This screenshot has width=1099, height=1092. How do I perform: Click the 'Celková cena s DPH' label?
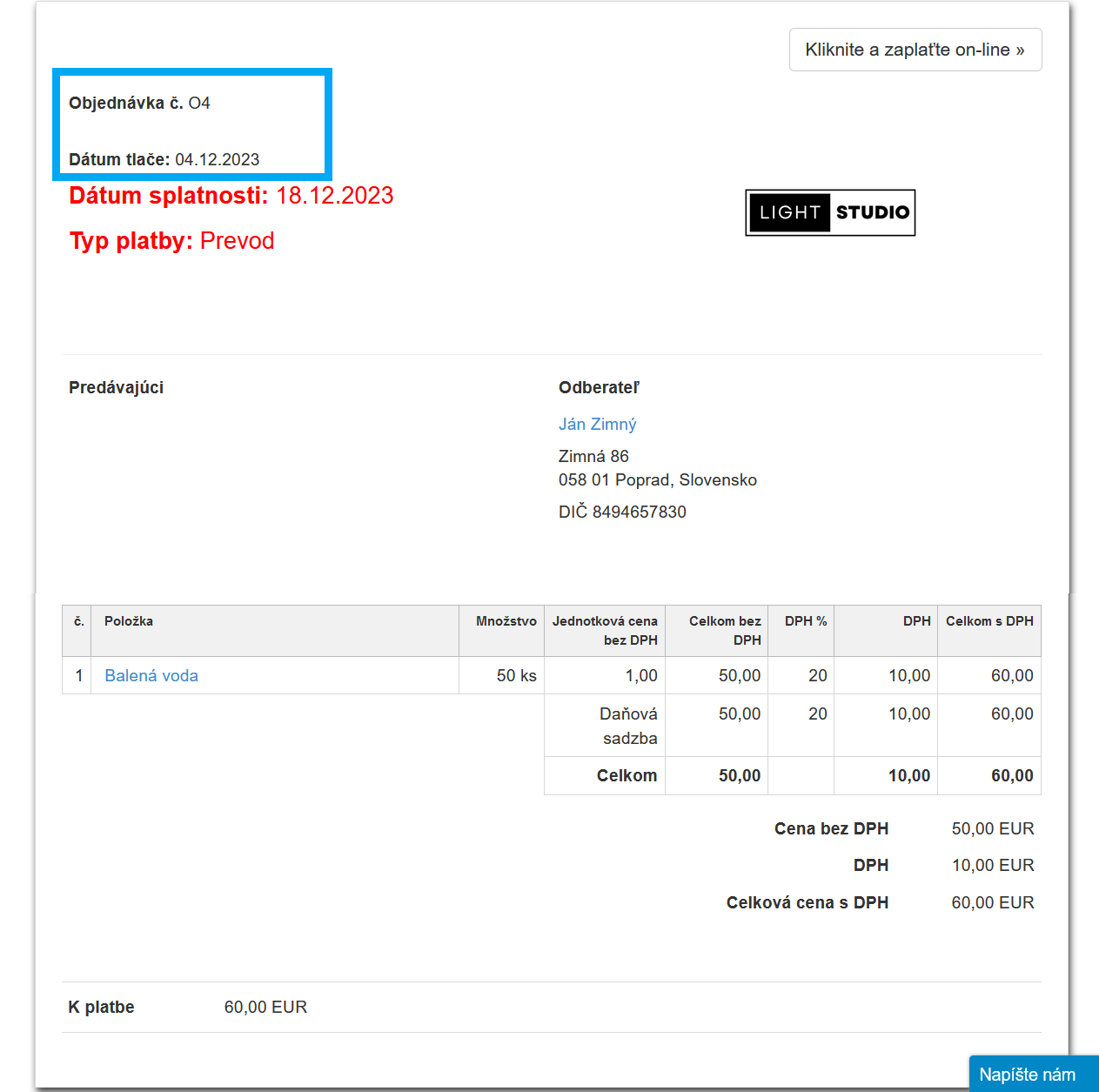tap(807, 902)
